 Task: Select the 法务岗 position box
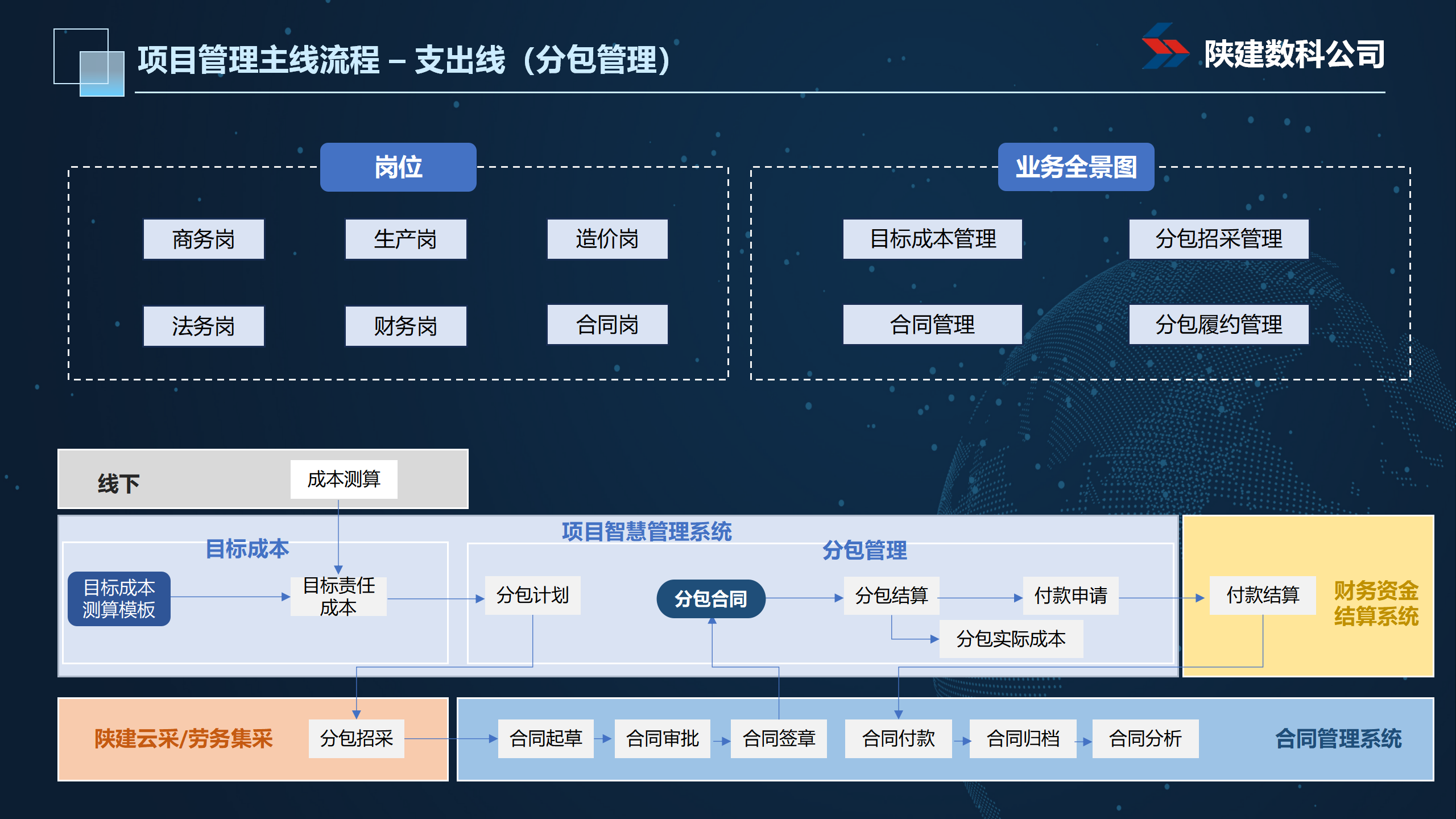204,326
